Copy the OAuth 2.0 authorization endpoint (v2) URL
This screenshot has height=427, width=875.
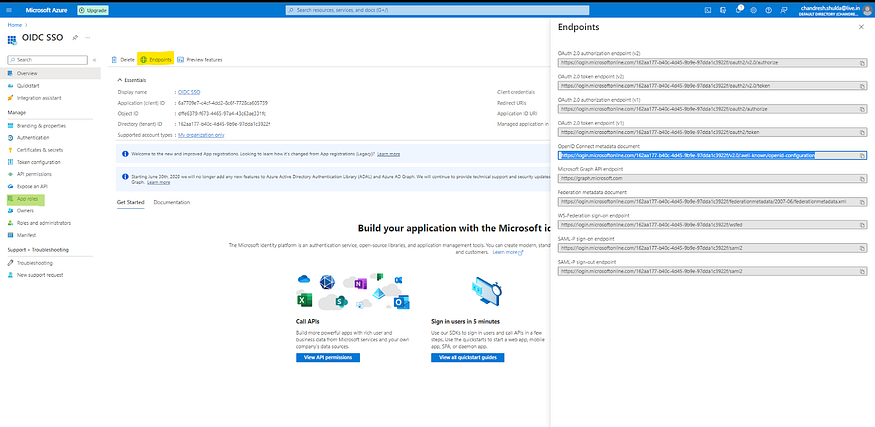click(x=862, y=63)
